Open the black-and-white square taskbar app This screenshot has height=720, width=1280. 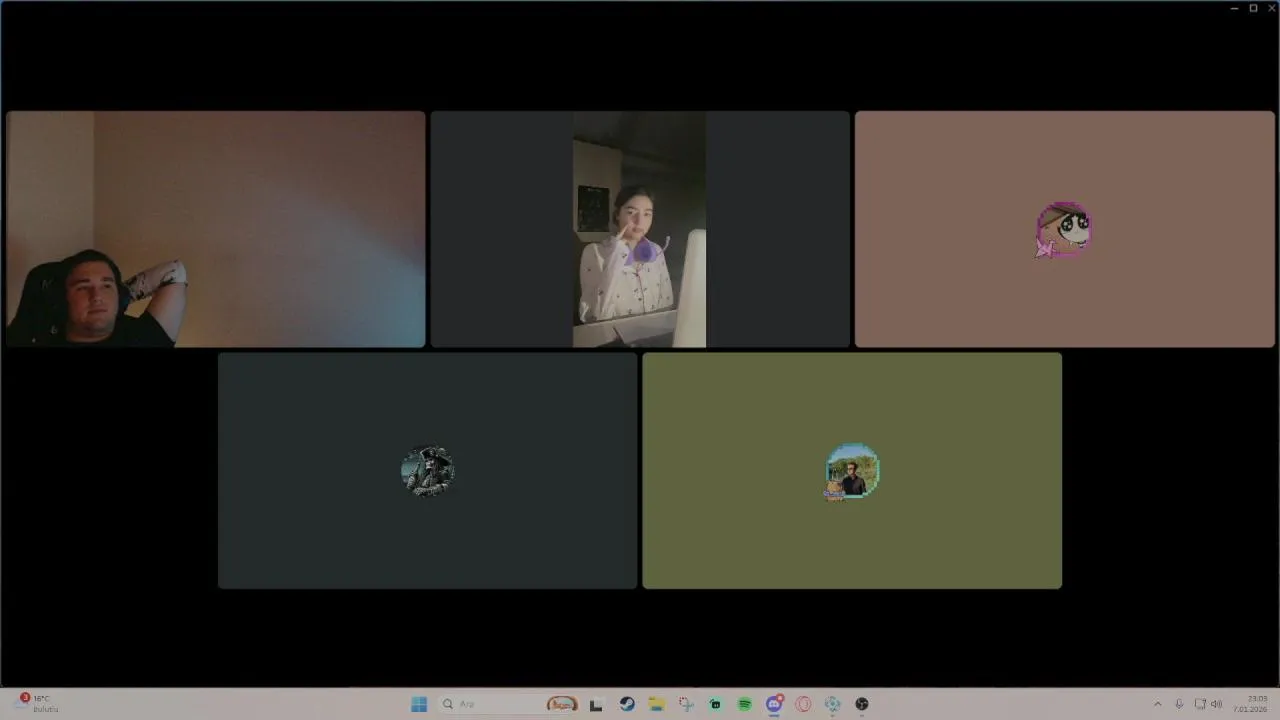[x=596, y=704]
